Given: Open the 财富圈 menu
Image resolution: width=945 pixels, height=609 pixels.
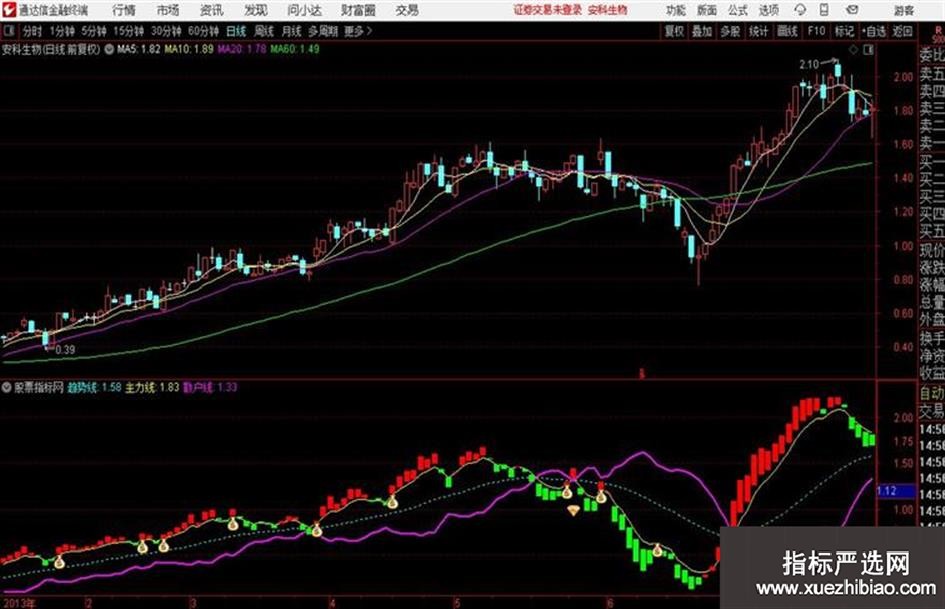Looking at the screenshot, I should pos(358,10).
